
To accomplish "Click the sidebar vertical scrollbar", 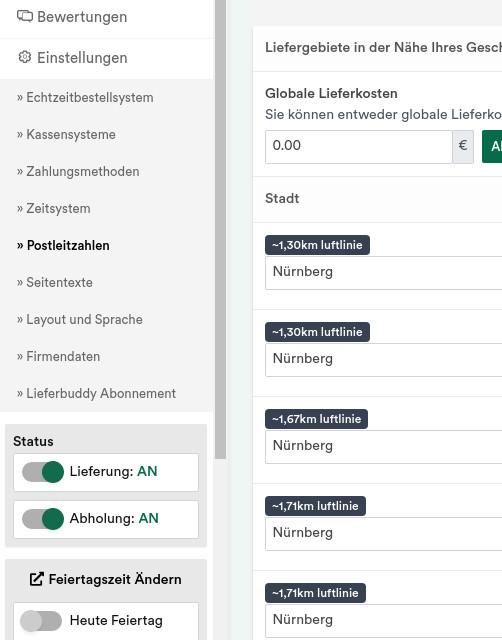I will (220, 229).
